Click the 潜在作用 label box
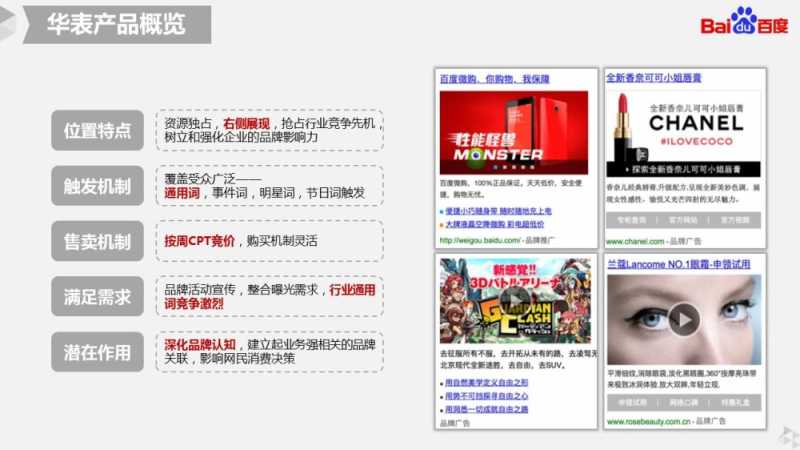The width and height of the screenshot is (800, 450). click(97, 352)
